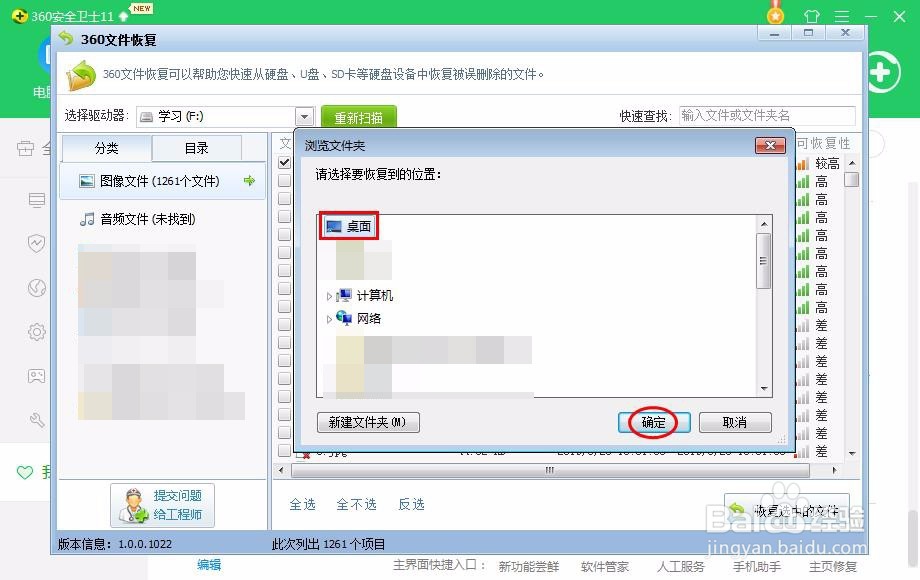This screenshot has width=920, height=580.
Task: Select 桌面 in the folder tree
Action: [349, 226]
